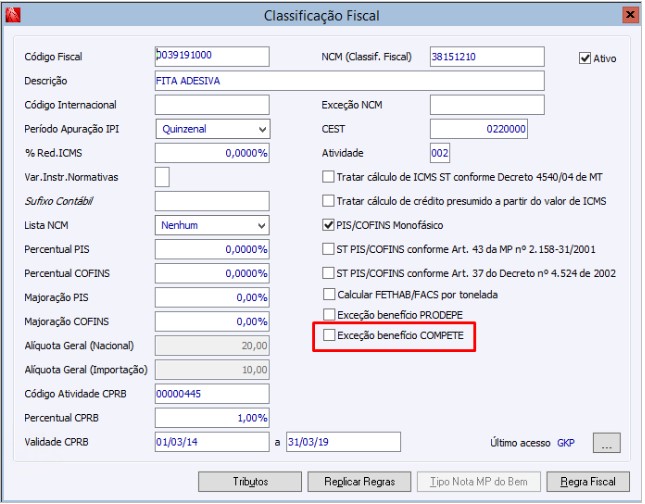Open the Tributos button
645x504 pixels.
(x=250, y=482)
